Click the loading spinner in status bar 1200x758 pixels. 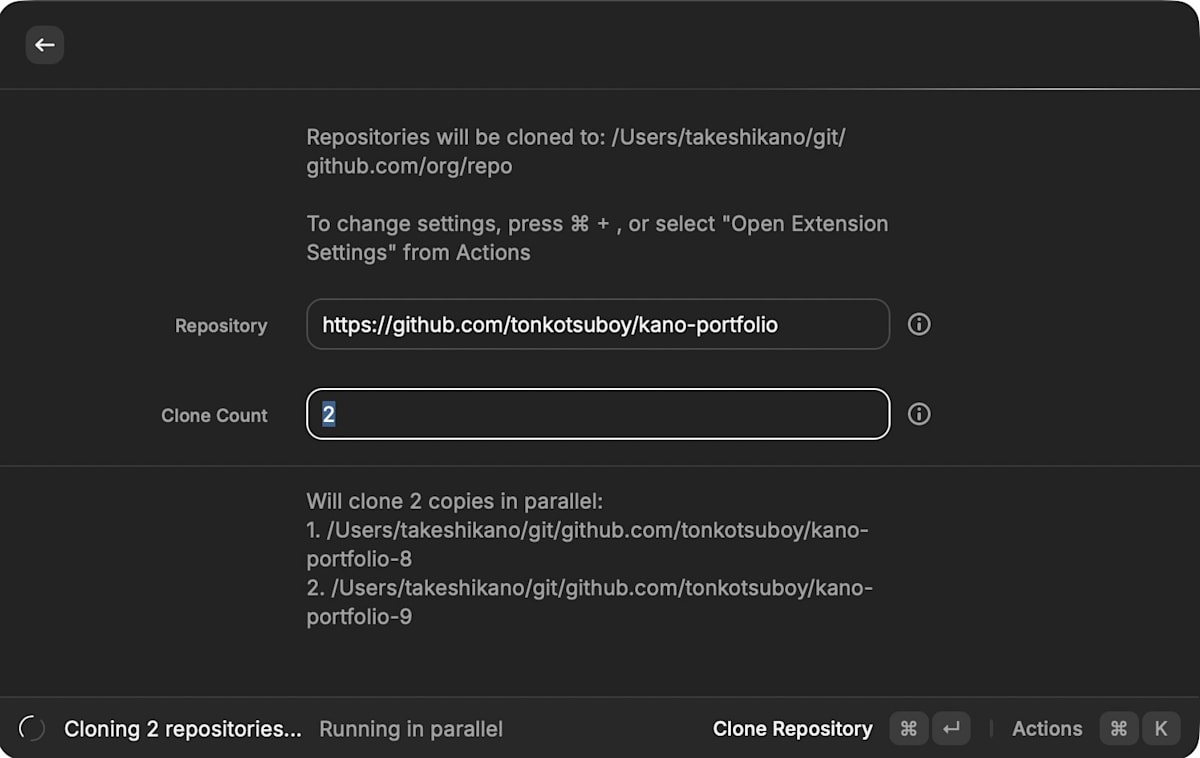[x=32, y=729]
